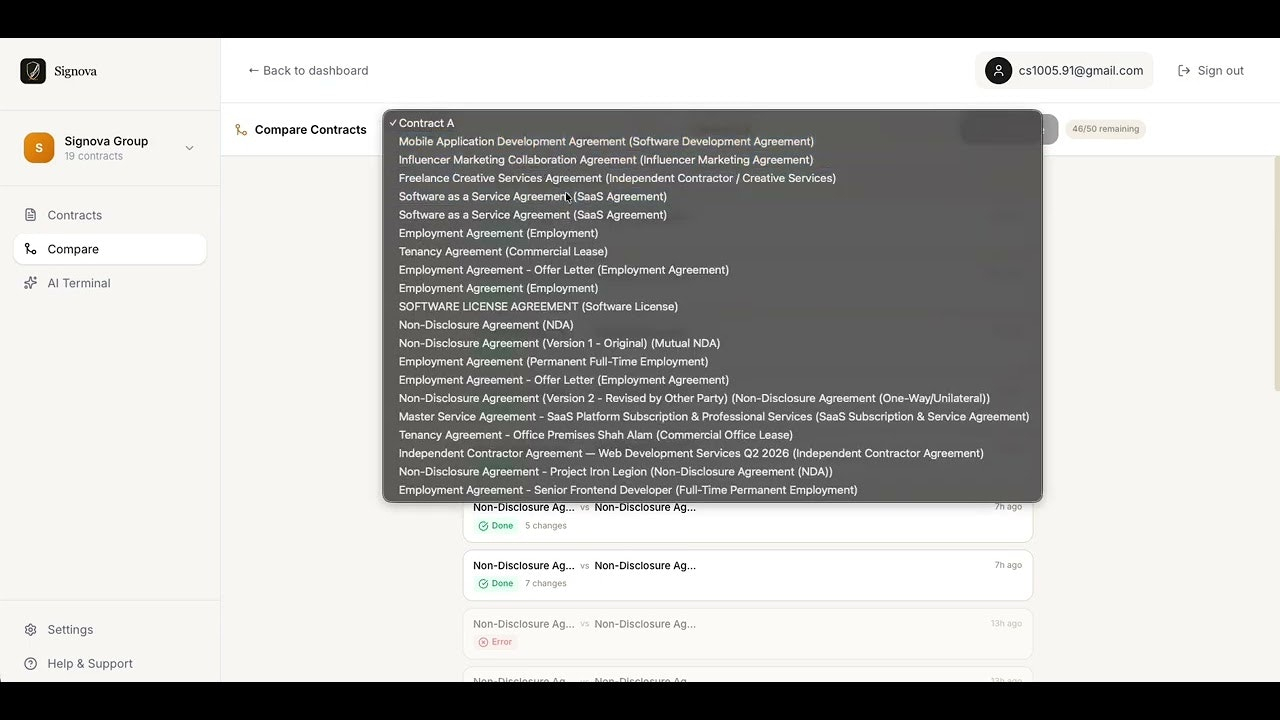Select Tenancy Agreement (Commercial Lease) from the dropdown
The height and width of the screenshot is (720, 1280).
coord(503,251)
